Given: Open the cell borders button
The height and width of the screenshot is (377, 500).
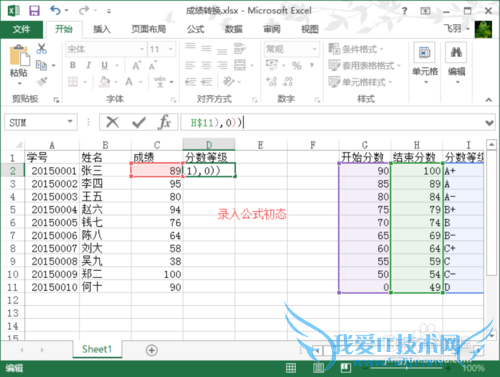Looking at the screenshot, I should point(73,81).
